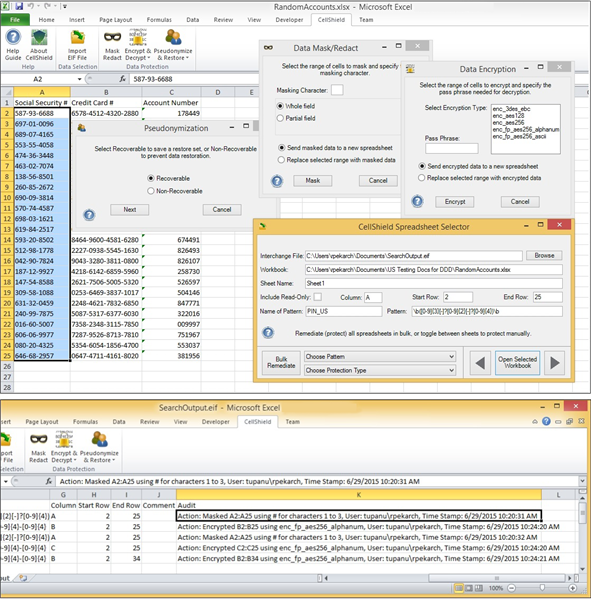Screen dimensions: 591x599
Task: Click zoom in plus in status bar
Action: (572, 588)
